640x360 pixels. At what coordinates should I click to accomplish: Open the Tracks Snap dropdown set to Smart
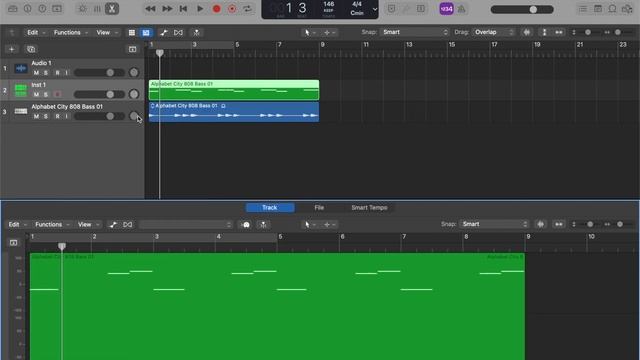[x=415, y=32]
